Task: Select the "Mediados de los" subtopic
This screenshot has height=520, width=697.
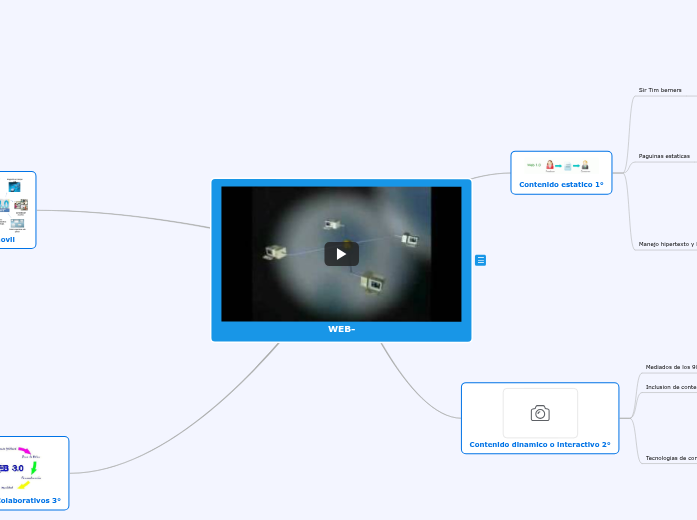Action: click(x=670, y=367)
